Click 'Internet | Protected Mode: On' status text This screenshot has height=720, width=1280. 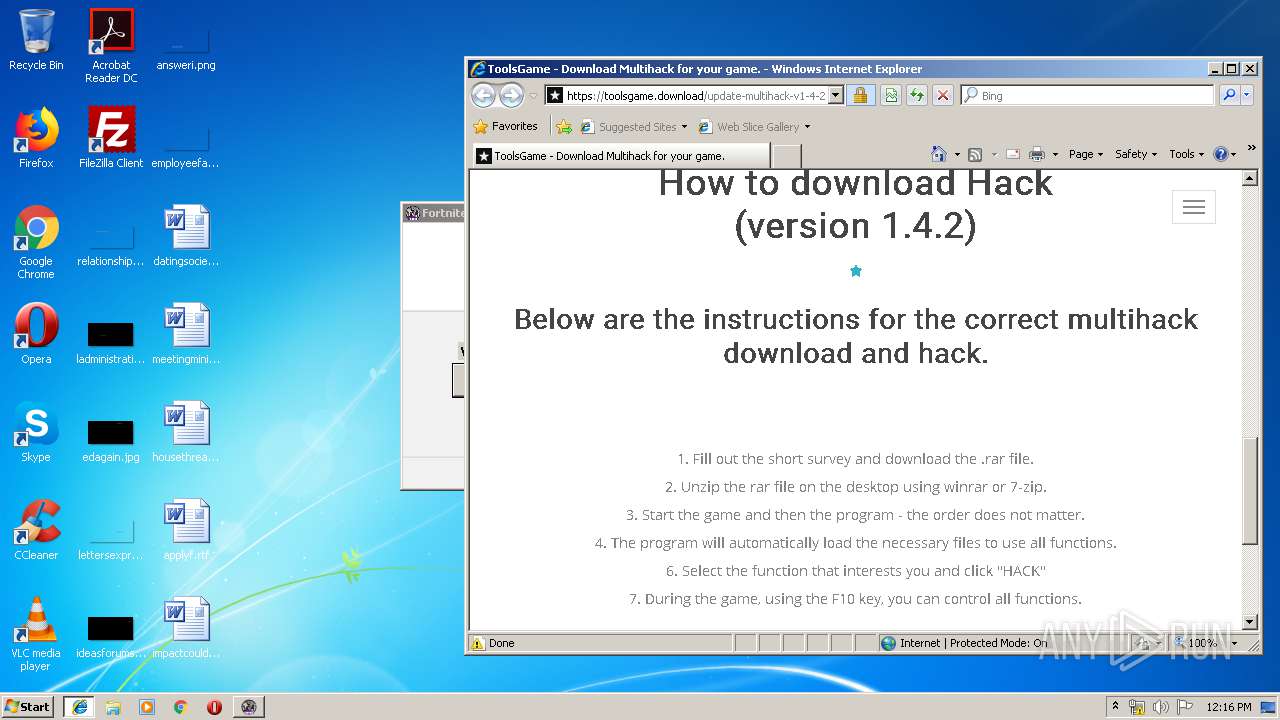tap(973, 643)
